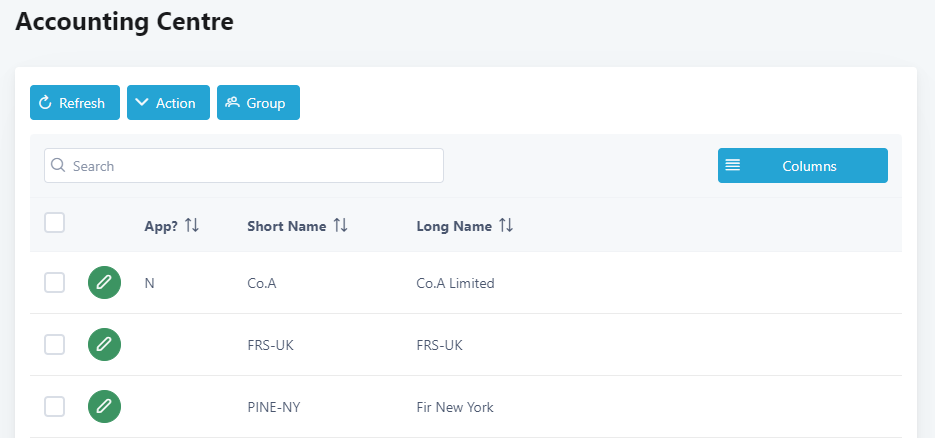
Task: Click the edit pencil icon for Co.A
Action: (x=104, y=283)
